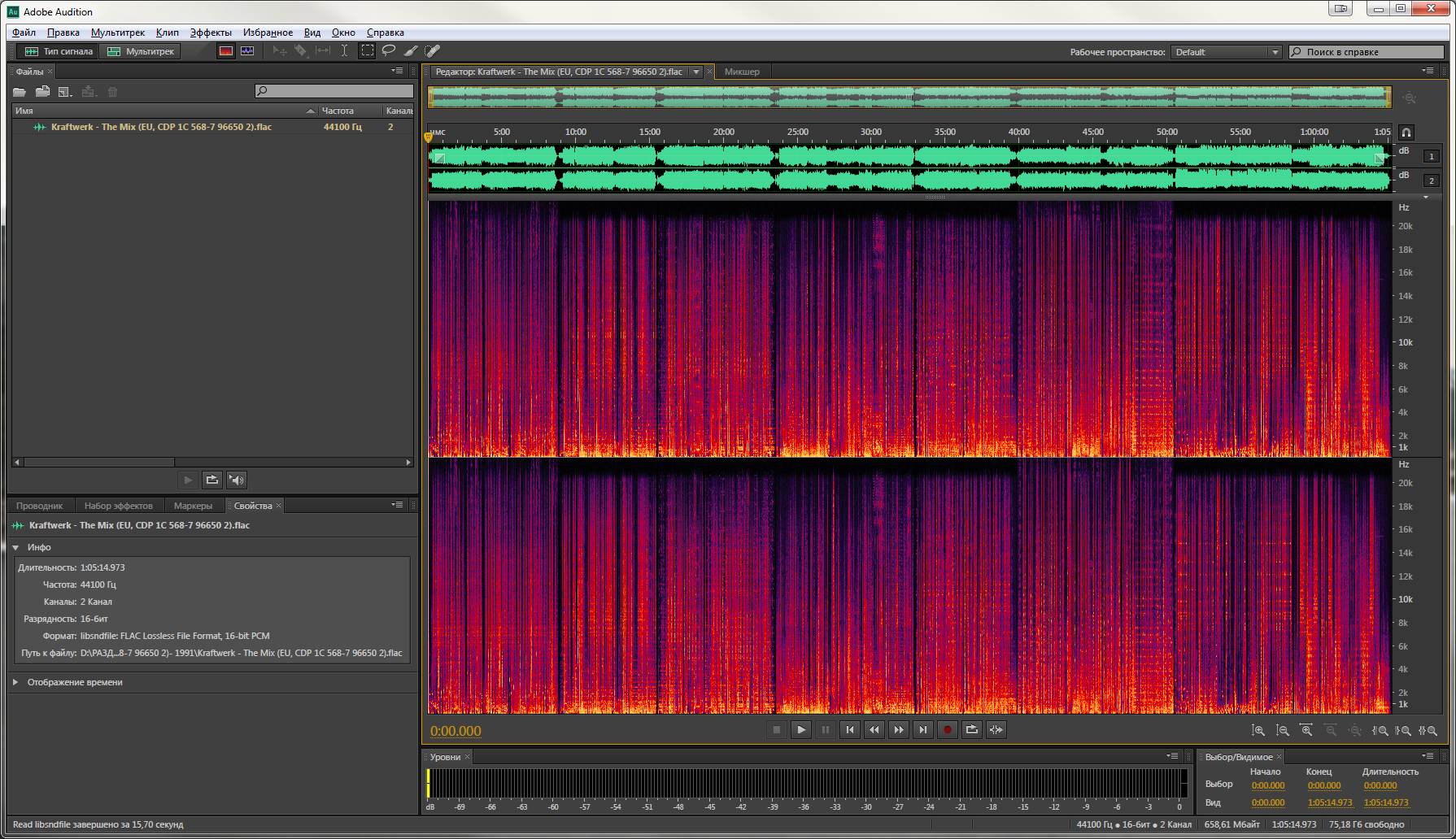
Task: Open Selection/View panel options menu
Action: coord(1428,756)
